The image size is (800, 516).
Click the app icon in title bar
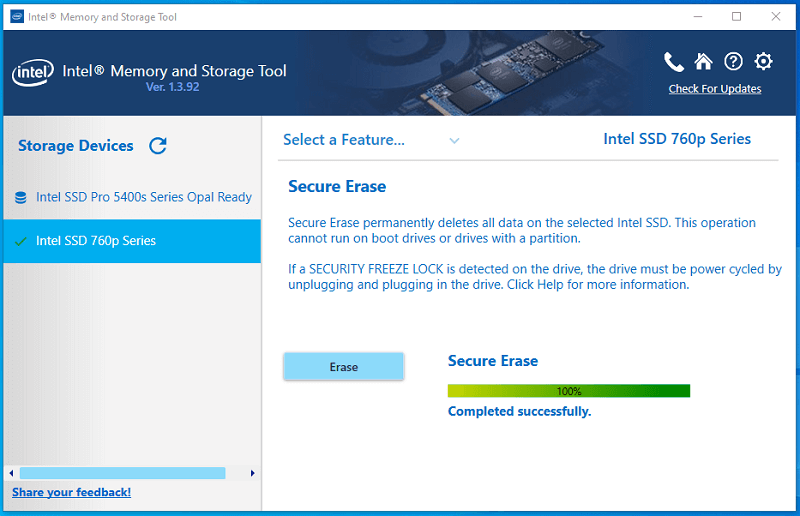(17, 17)
